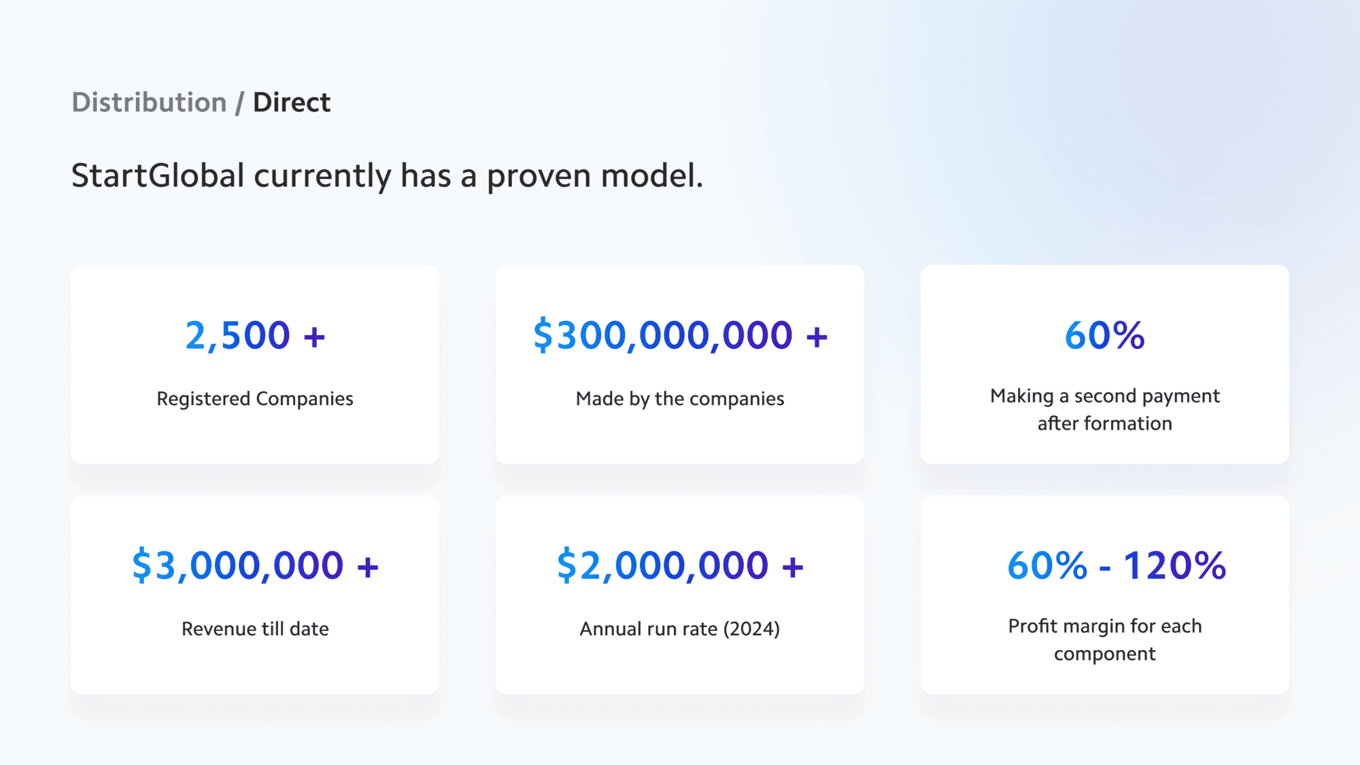Screen dimensions: 1360x765
Task: Select the Revenue till date card
Action: click(x=255, y=595)
